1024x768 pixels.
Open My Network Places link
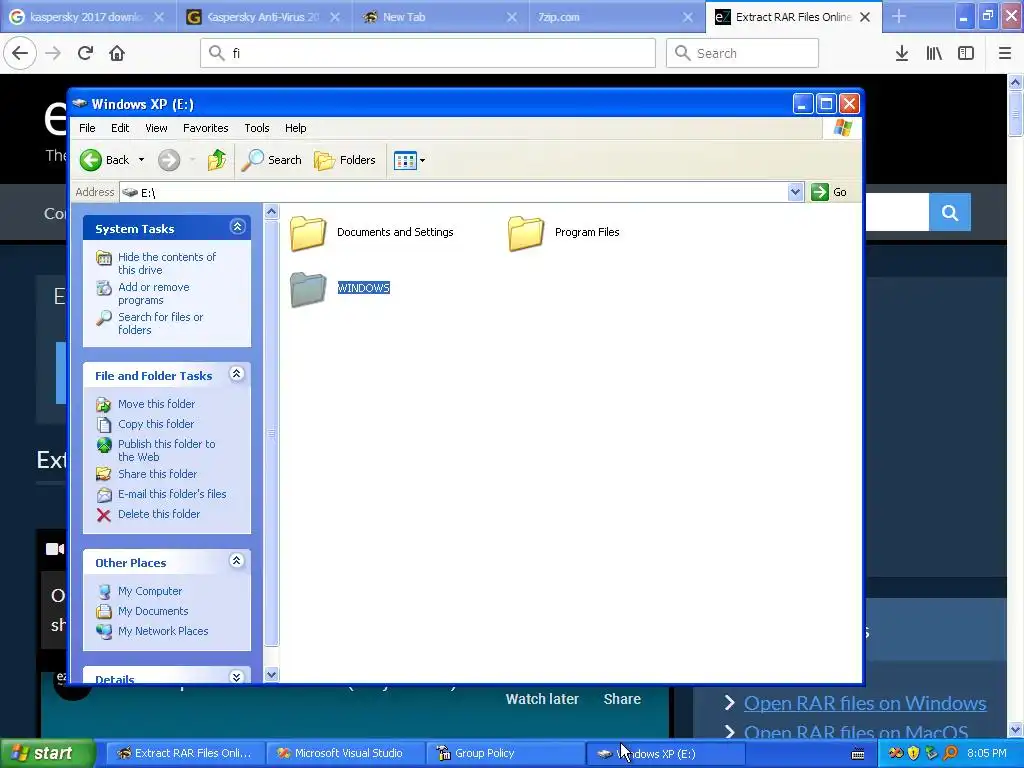click(x=163, y=631)
